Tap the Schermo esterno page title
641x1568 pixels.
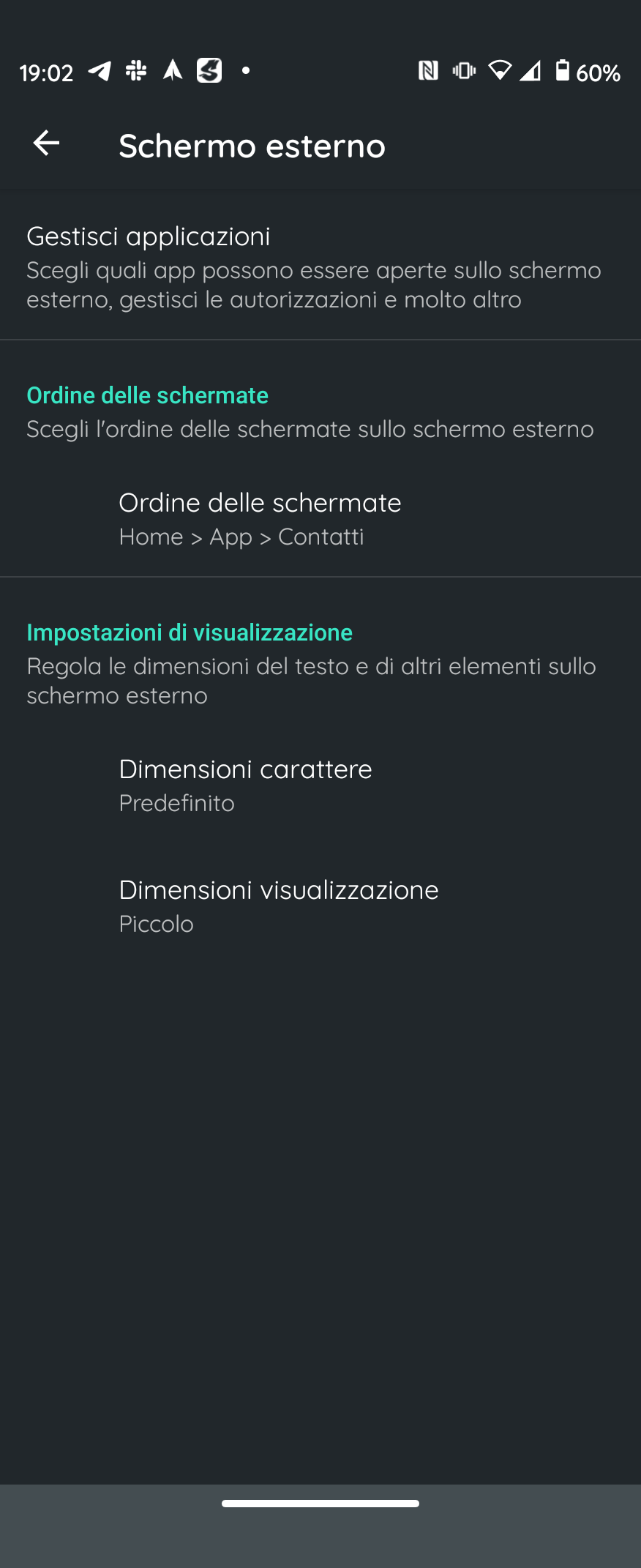(x=252, y=146)
